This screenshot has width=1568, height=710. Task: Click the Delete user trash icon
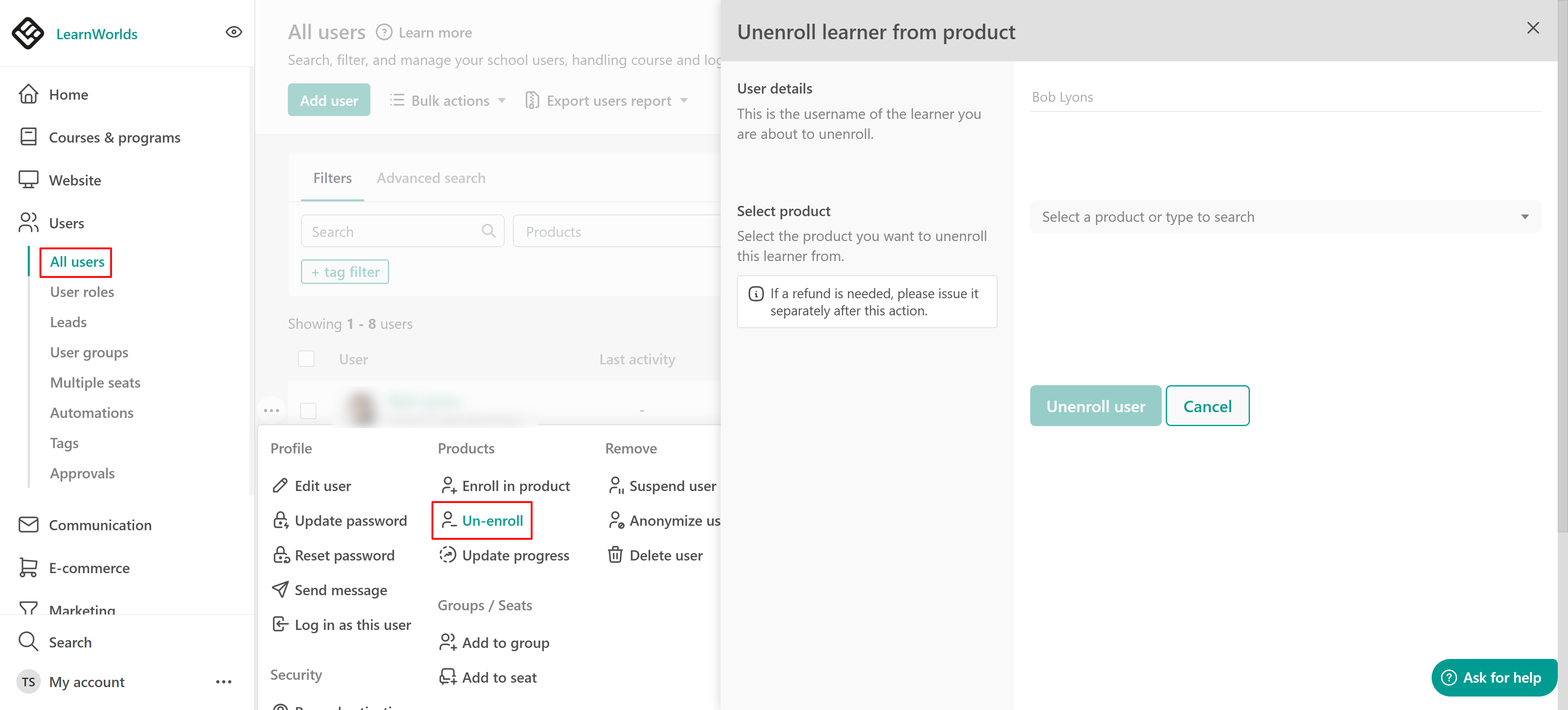point(615,555)
